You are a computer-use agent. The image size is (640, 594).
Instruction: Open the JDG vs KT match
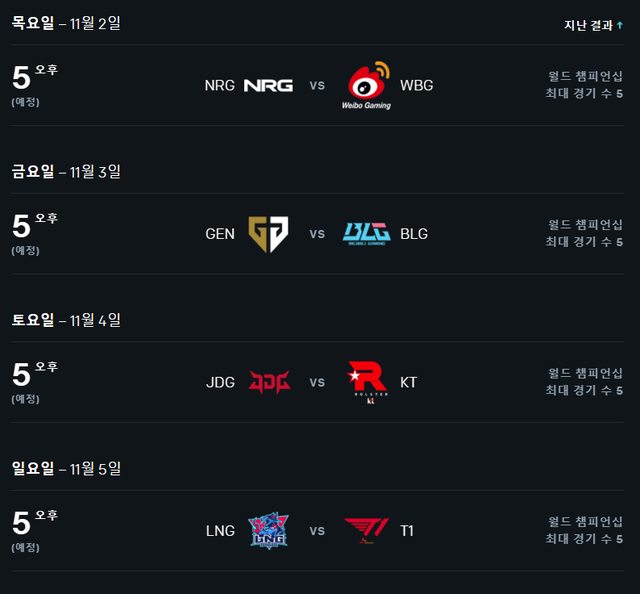317,382
